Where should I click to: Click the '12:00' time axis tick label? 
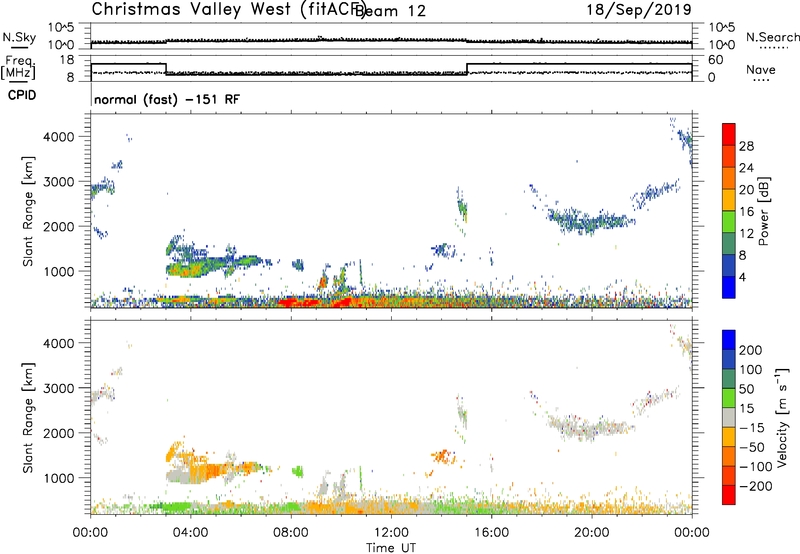391,533
